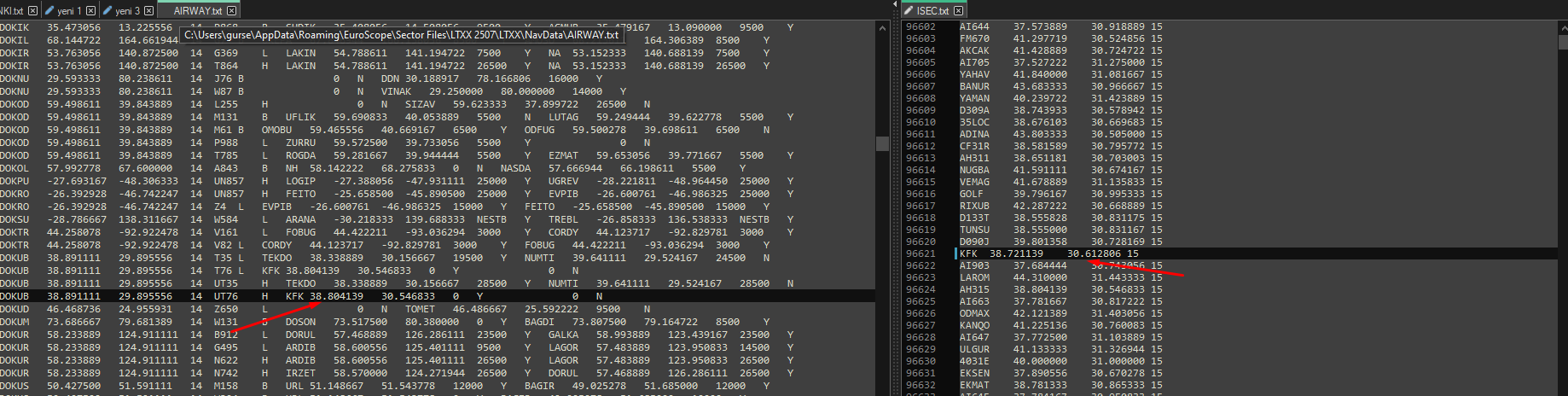Click the ODMAX line in ISEC.txt
The image size is (1568, 396).
pyautogui.click(x=1060, y=313)
